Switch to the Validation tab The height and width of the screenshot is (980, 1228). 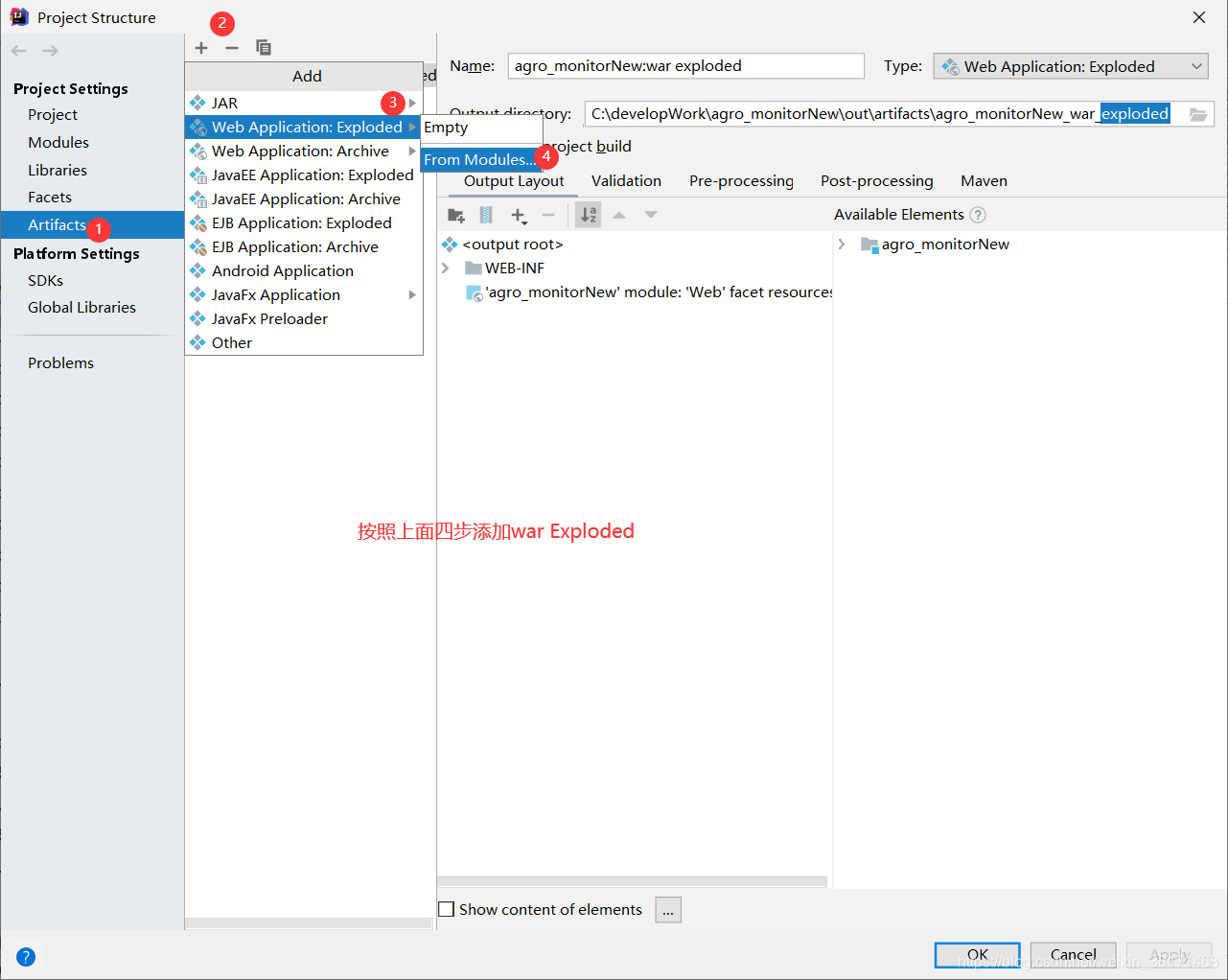point(626,181)
